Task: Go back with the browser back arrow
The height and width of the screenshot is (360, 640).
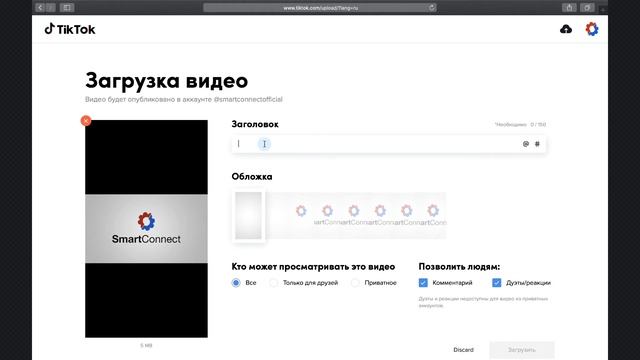Action: tap(40, 7)
